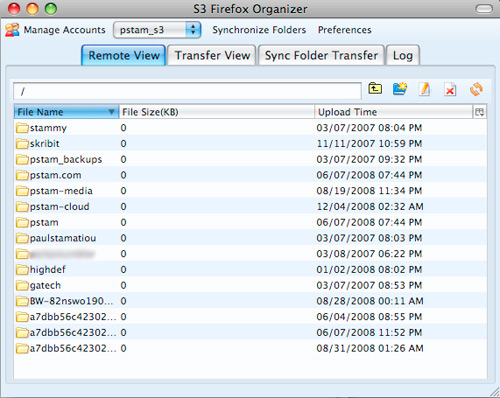Click upload time 03/07/2007 08:53 PM
The image size is (500, 398).
(369, 285)
